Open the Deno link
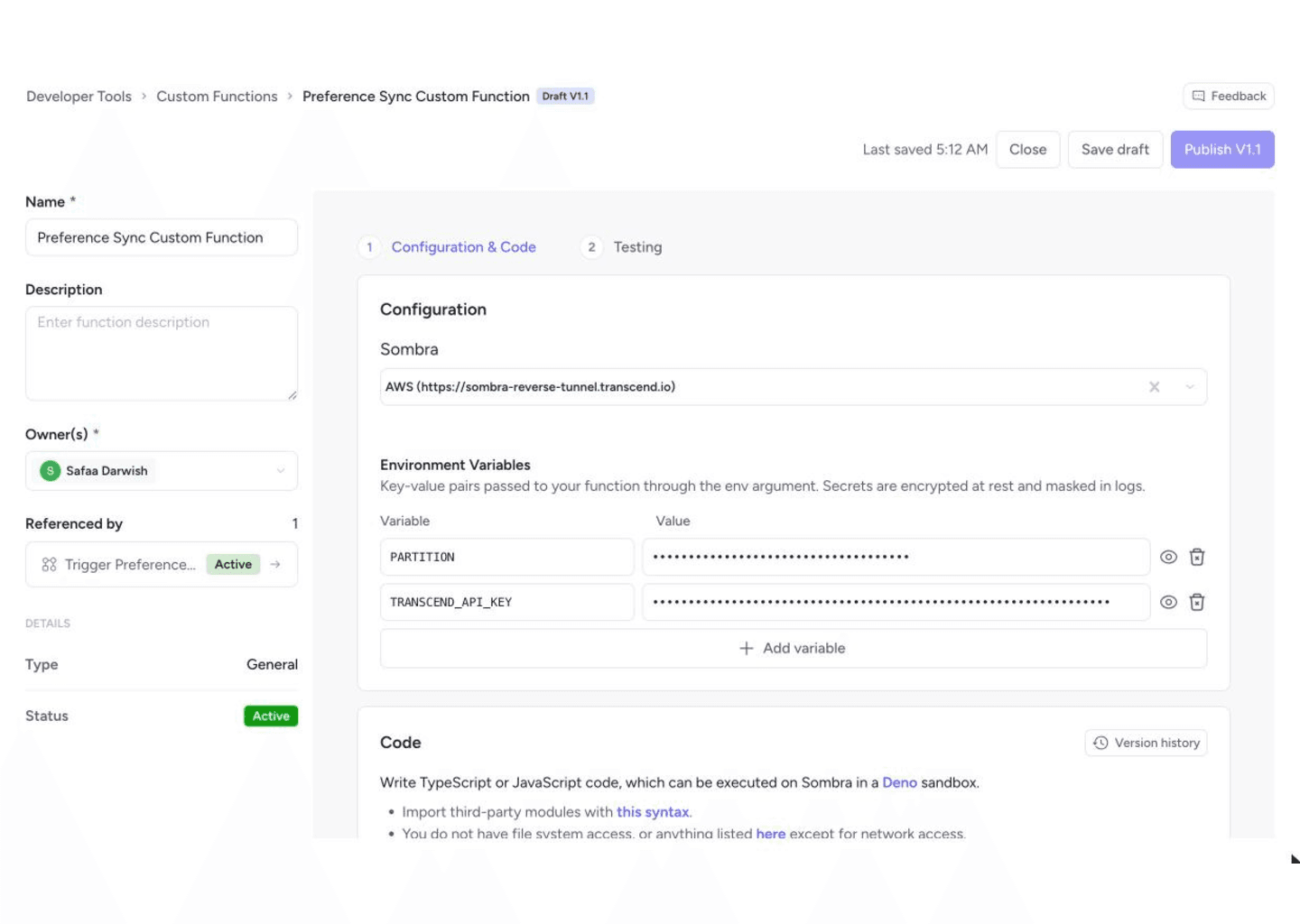Image resolution: width=1300 pixels, height=924 pixels. coord(899,782)
